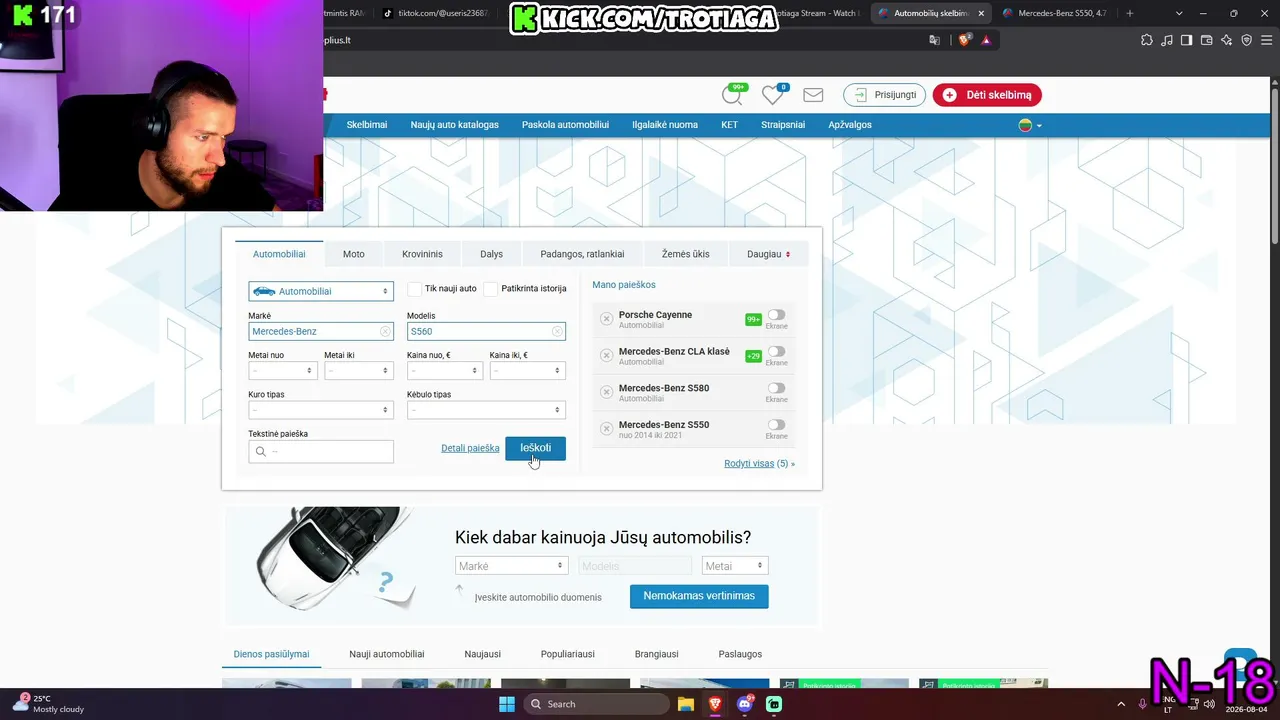
Task: Switch to the Krovininis search tab
Action: point(422,254)
